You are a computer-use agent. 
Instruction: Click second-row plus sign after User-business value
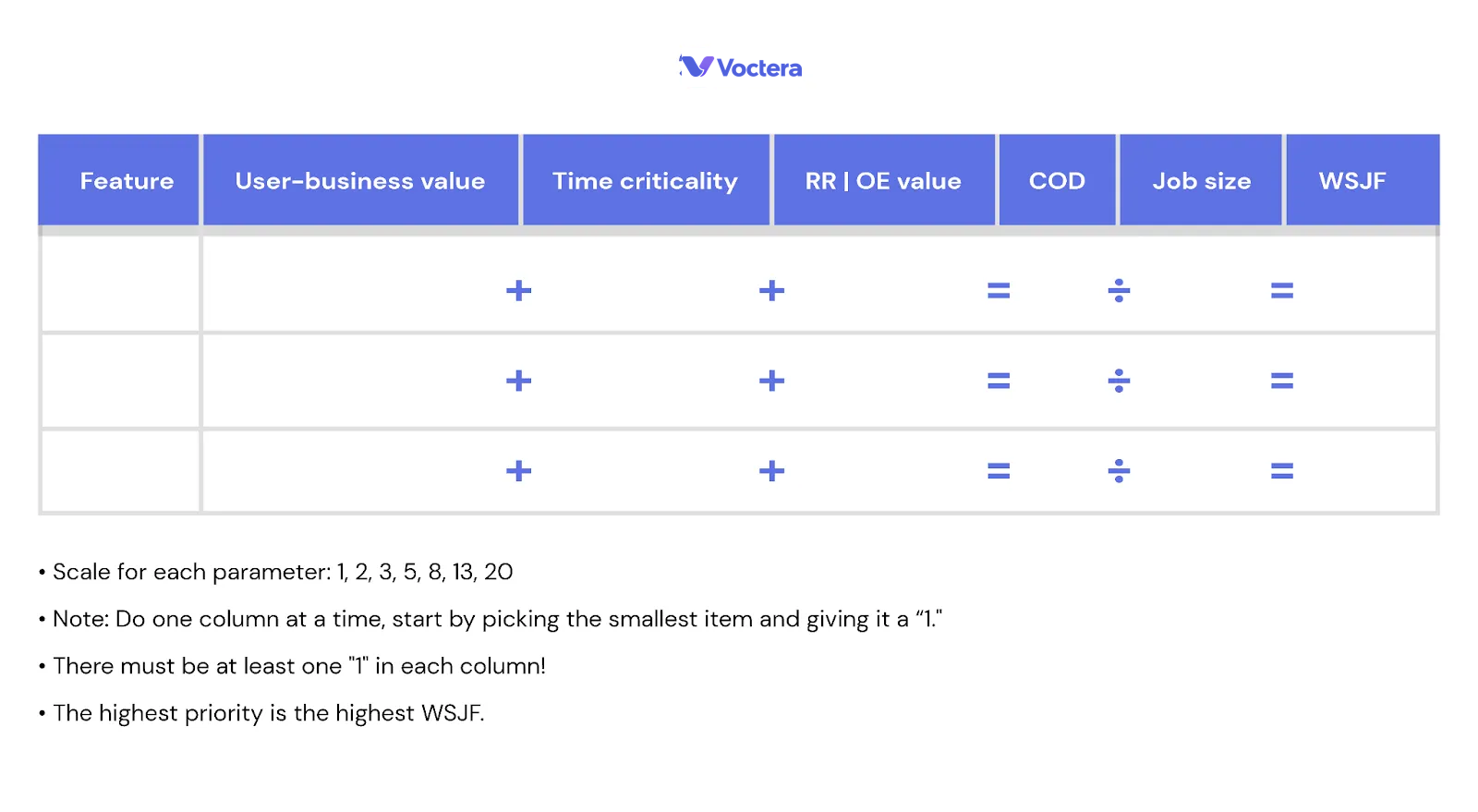pos(519,381)
